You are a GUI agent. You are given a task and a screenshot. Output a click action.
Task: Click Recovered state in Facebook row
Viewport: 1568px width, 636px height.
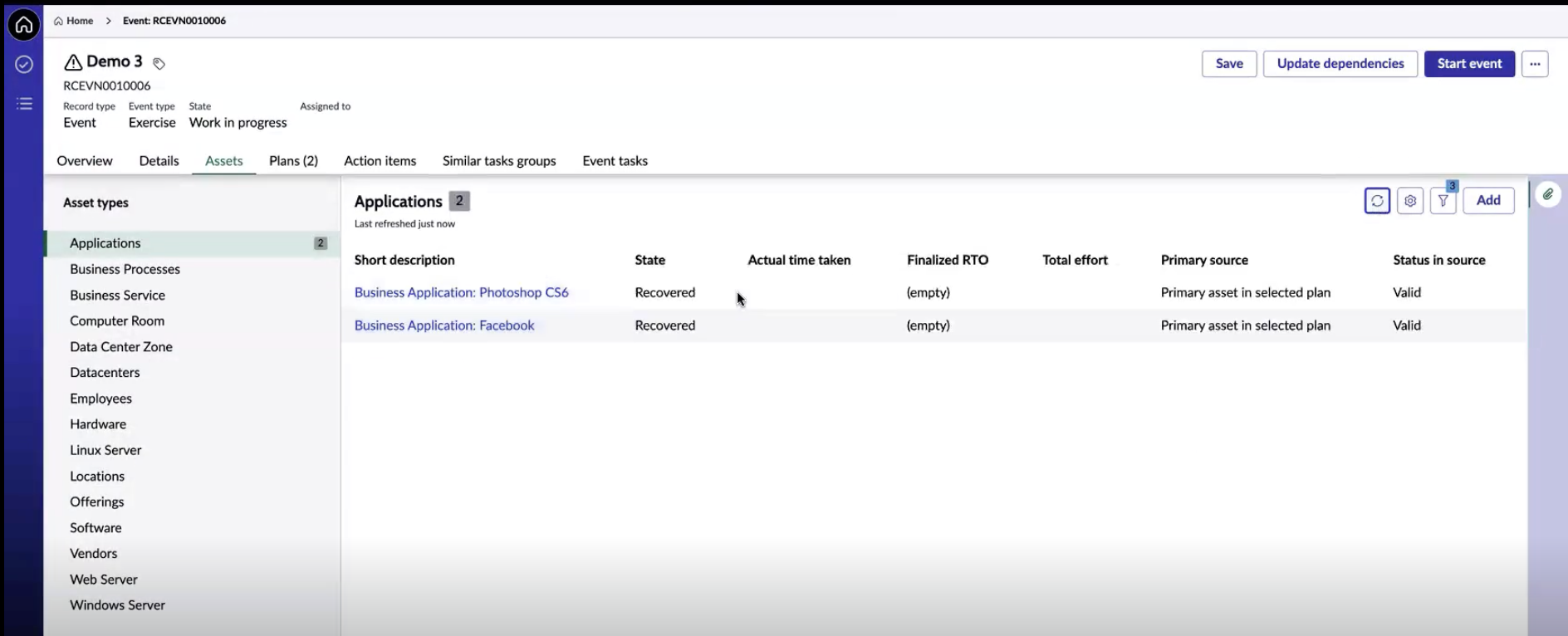(664, 325)
